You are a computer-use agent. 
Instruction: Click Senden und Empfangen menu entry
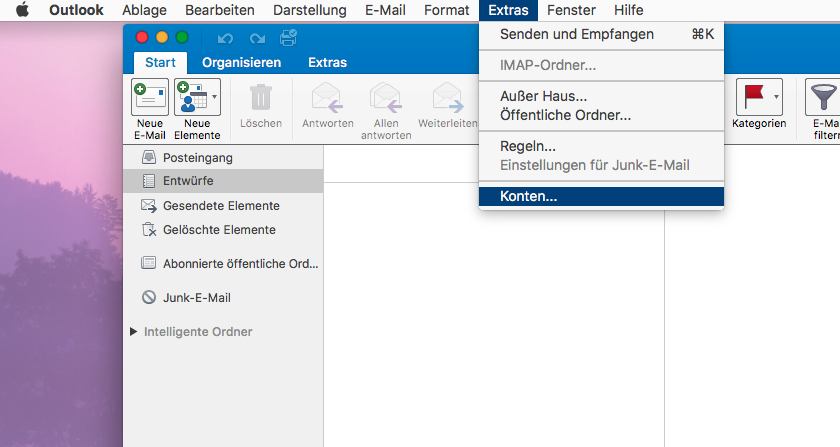pyautogui.click(x=577, y=34)
